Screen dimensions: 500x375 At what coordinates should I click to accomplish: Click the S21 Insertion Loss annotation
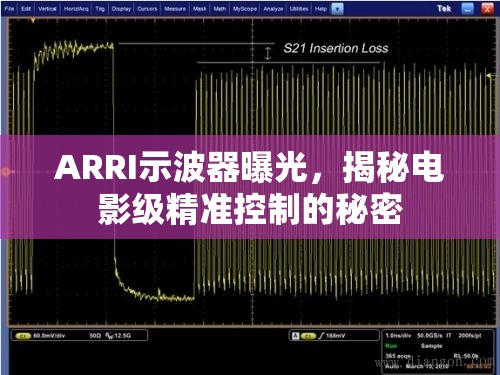coord(336,48)
